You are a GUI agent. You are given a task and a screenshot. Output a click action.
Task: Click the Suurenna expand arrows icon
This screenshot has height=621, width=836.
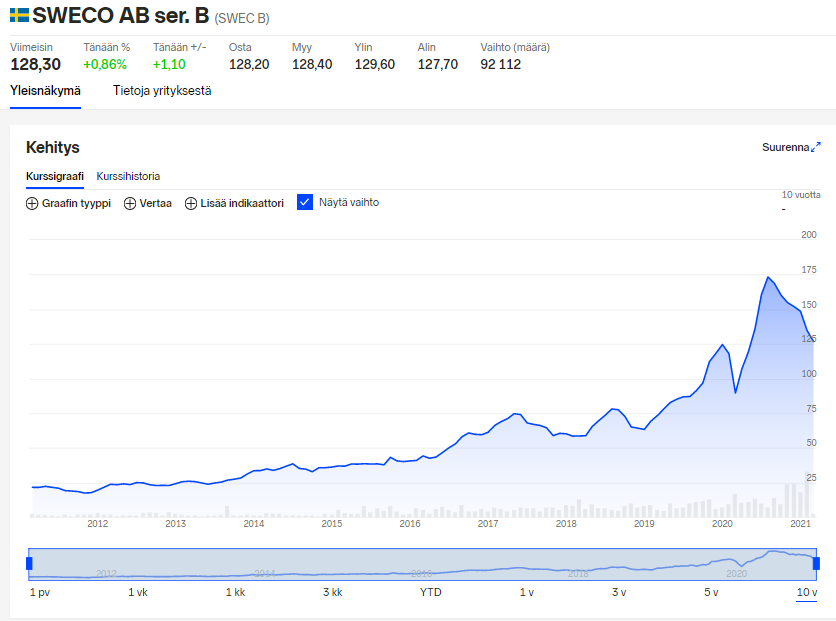816,147
